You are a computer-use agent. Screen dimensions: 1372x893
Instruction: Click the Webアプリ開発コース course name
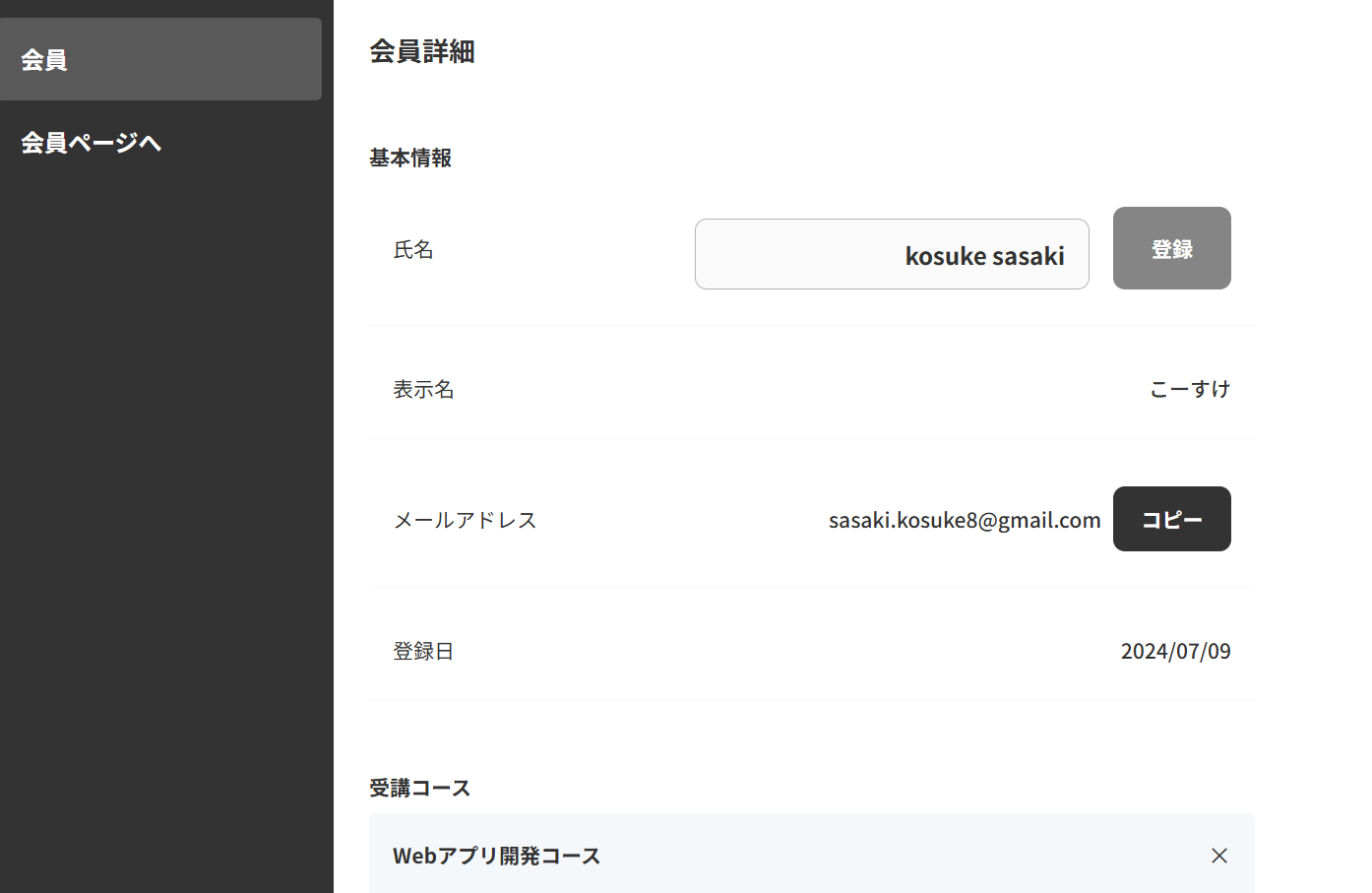point(496,856)
